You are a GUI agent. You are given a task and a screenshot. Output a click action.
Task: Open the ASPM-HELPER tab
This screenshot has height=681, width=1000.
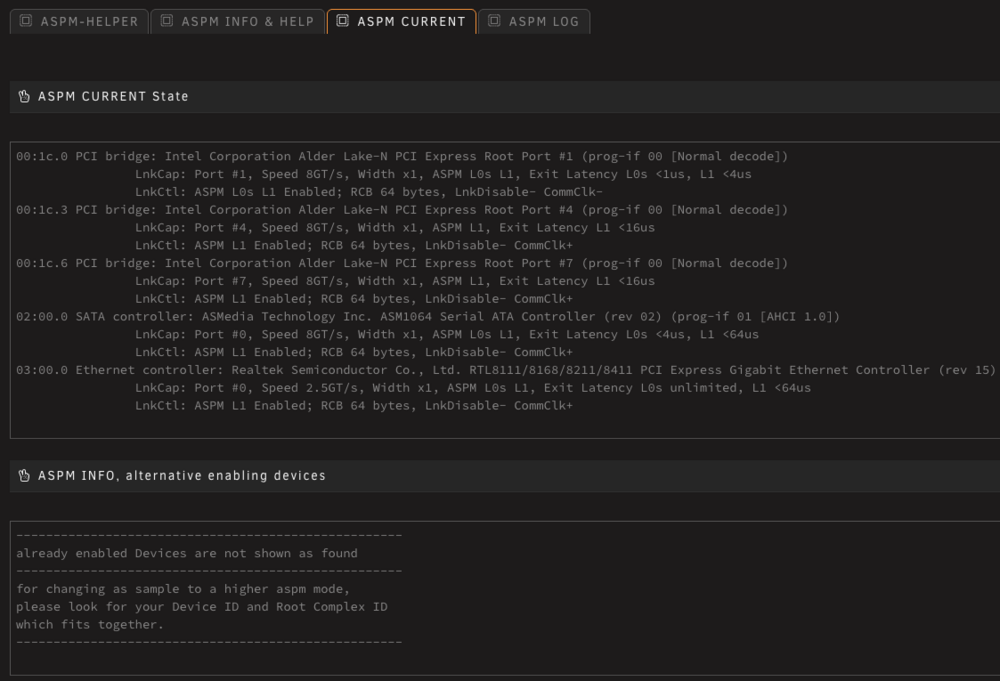tap(79, 22)
